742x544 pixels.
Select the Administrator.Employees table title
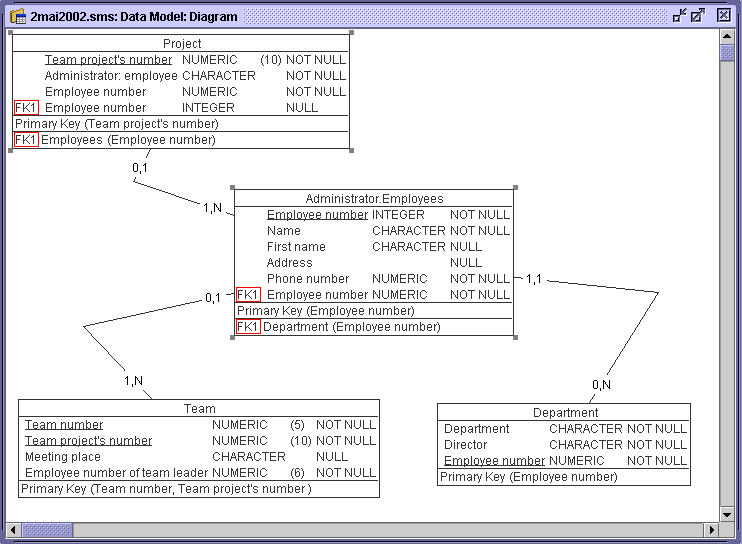click(374, 199)
